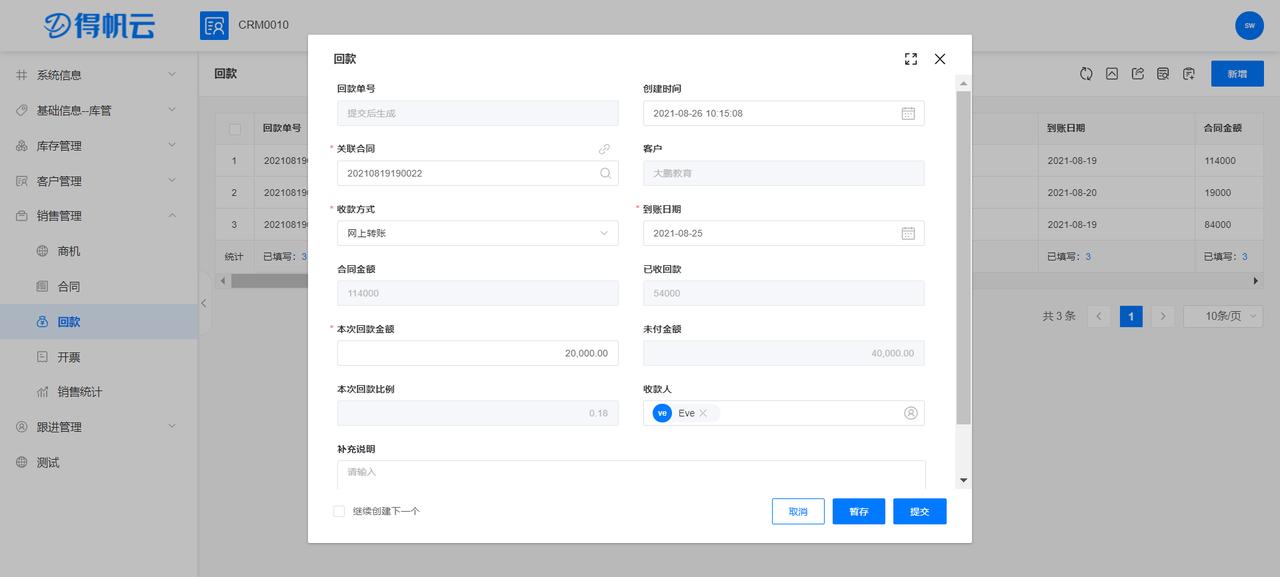Screen dimensions: 1280x577
Task: Open the 到账日期 calendar picker
Action: point(908,233)
